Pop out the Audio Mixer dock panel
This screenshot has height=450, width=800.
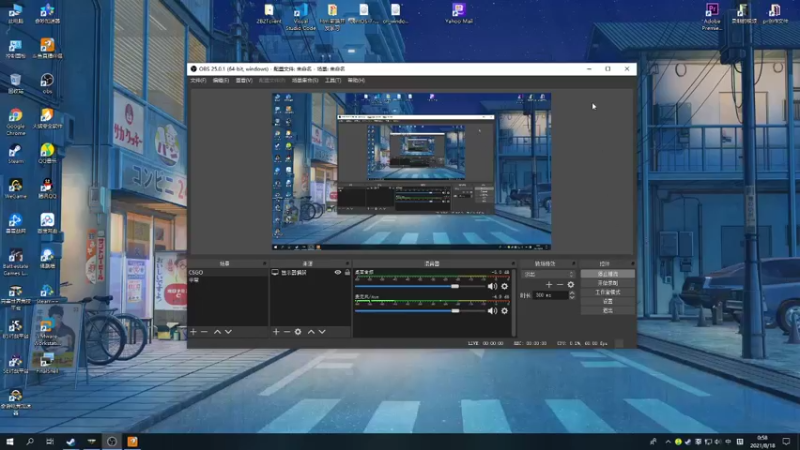point(513,264)
